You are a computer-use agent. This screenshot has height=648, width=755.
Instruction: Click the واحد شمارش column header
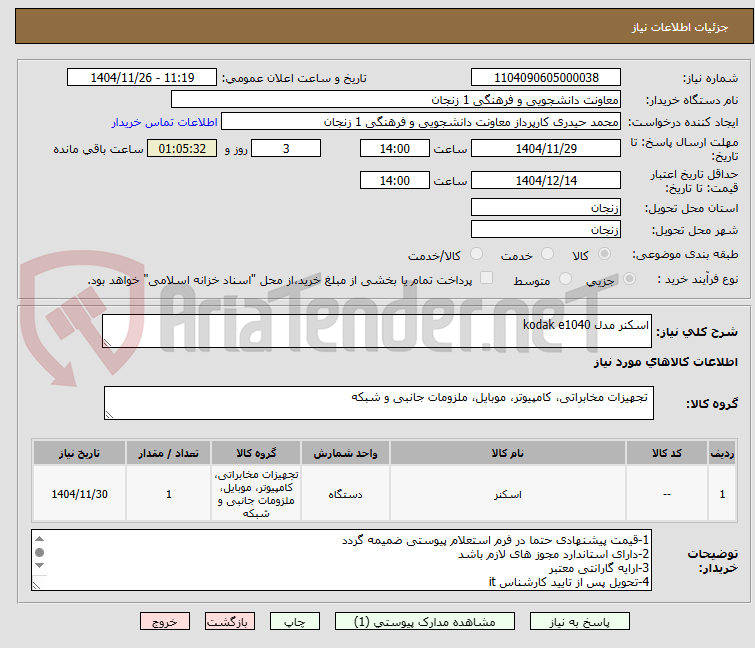click(345, 453)
